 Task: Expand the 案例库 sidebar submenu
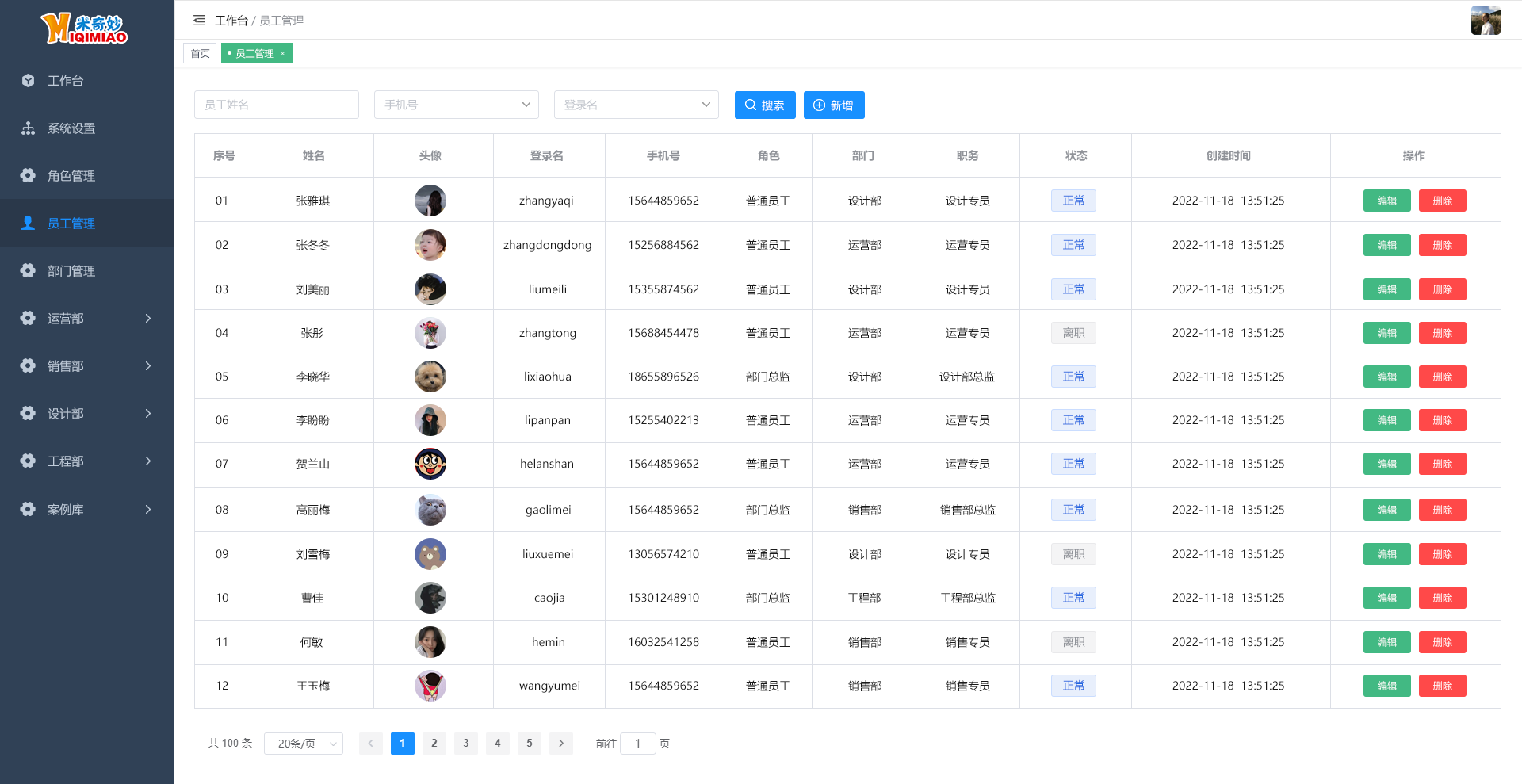tap(148, 509)
